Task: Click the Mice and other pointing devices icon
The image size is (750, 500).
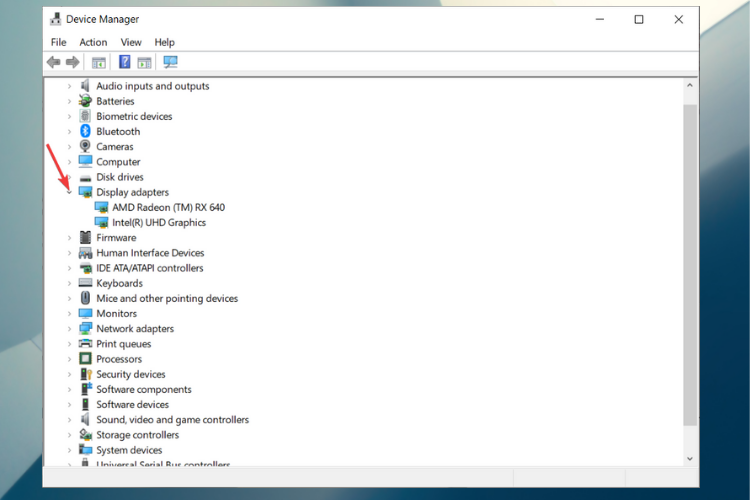Action: 85,298
